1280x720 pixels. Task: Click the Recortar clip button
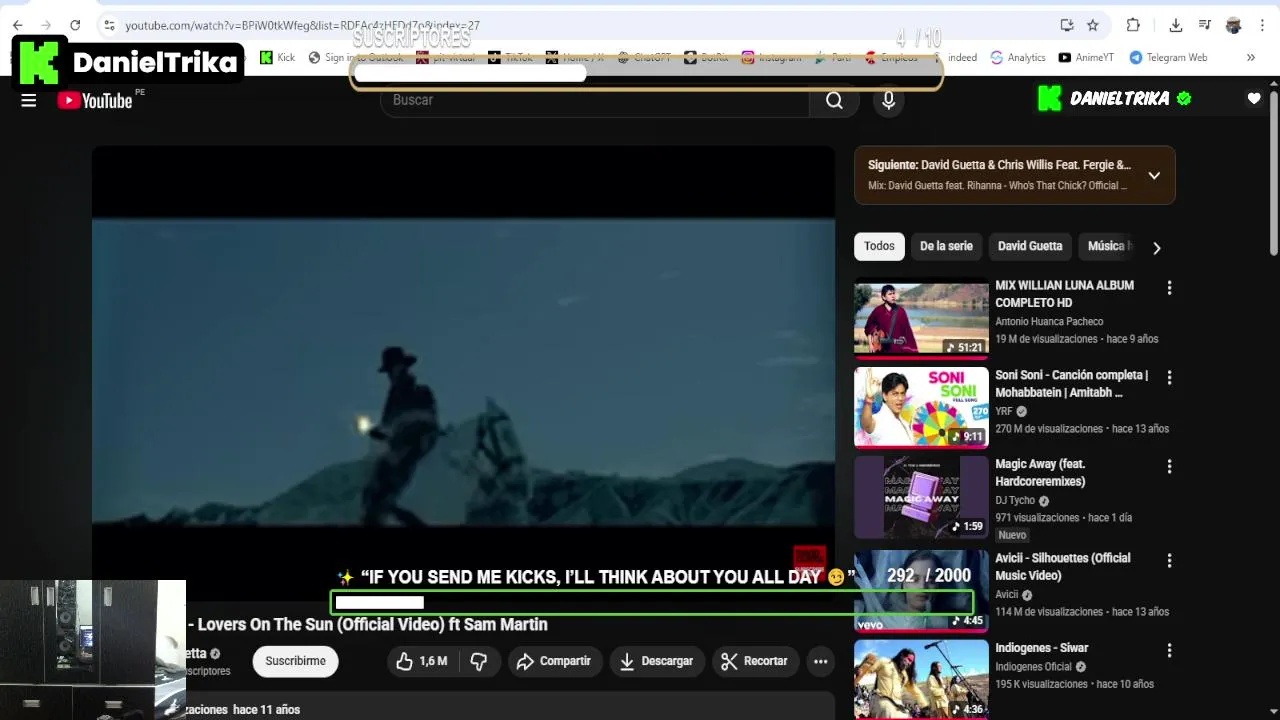click(755, 661)
